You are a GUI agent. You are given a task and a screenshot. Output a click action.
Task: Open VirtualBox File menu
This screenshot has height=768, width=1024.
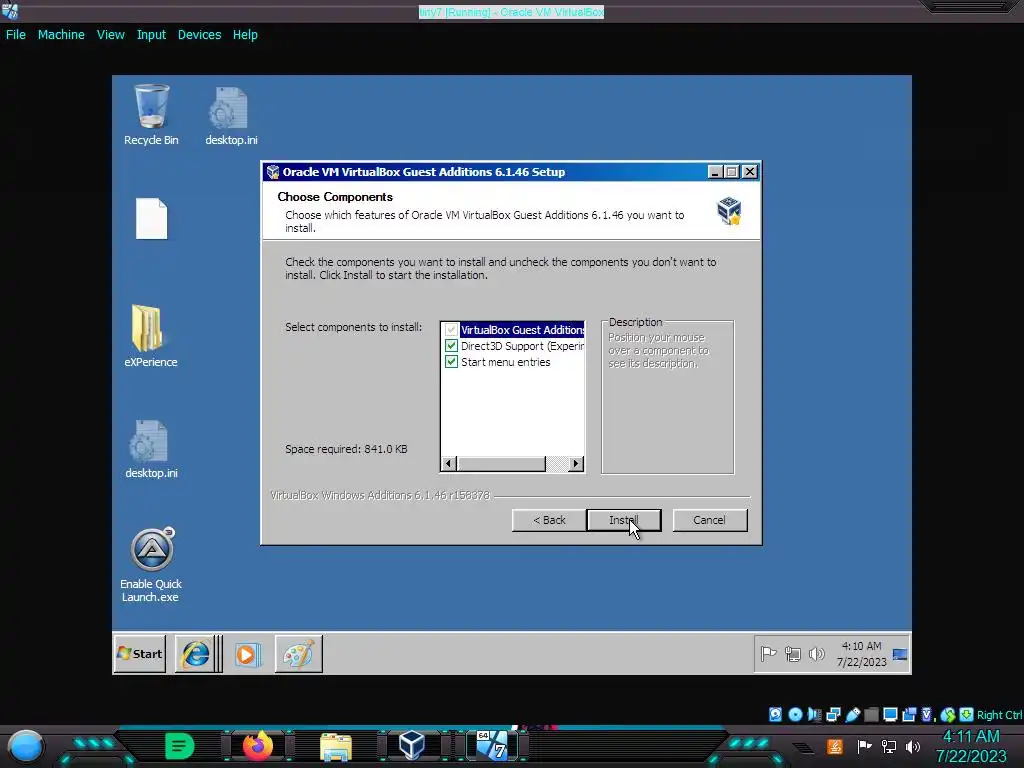pyautogui.click(x=16, y=35)
